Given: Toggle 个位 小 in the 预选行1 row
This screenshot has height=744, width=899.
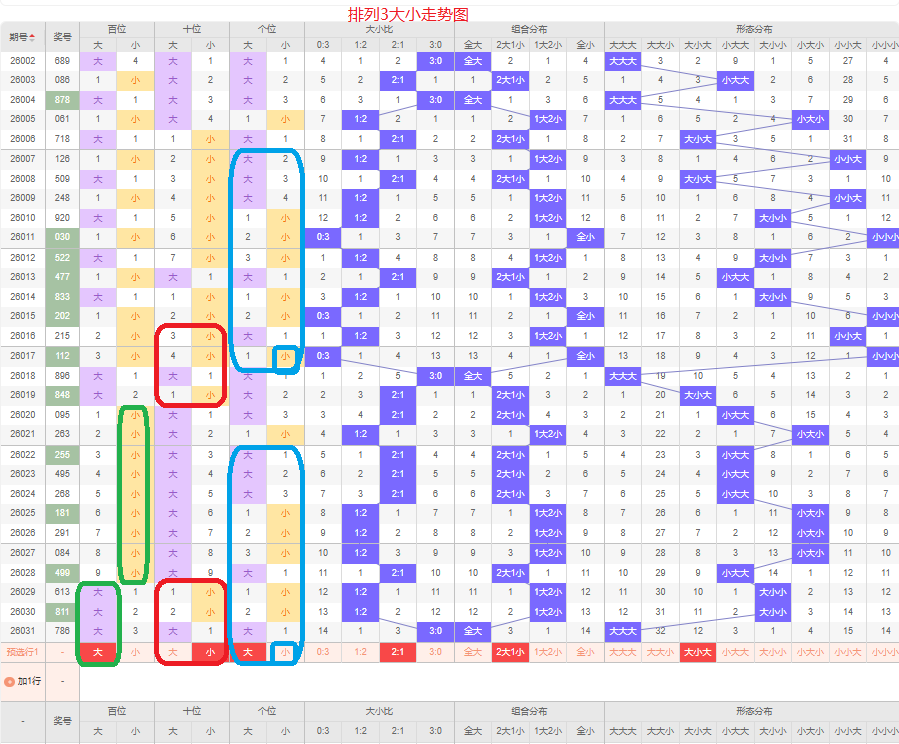Looking at the screenshot, I should click(285, 652).
